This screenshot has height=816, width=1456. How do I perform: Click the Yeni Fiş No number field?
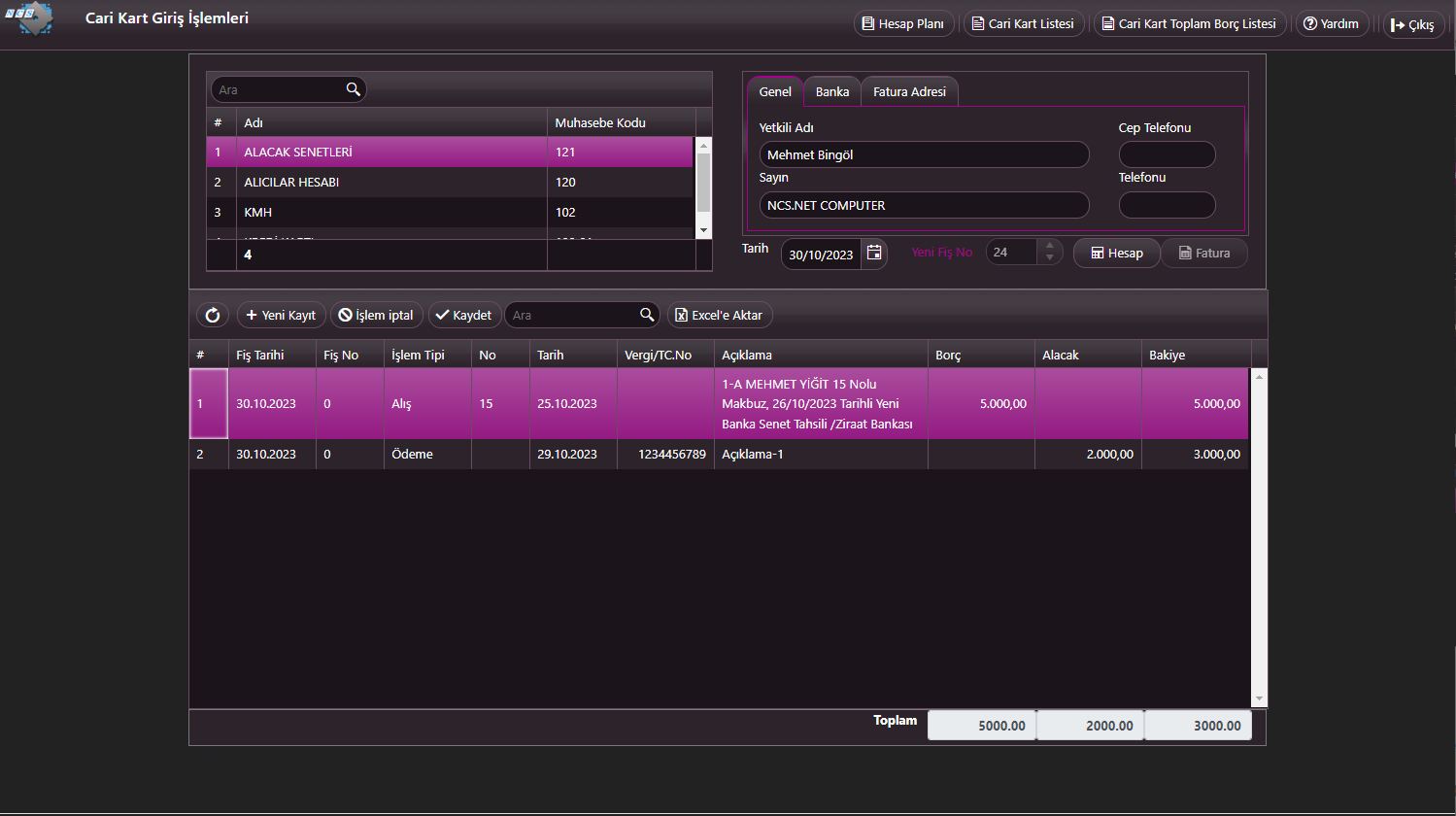(1012, 253)
